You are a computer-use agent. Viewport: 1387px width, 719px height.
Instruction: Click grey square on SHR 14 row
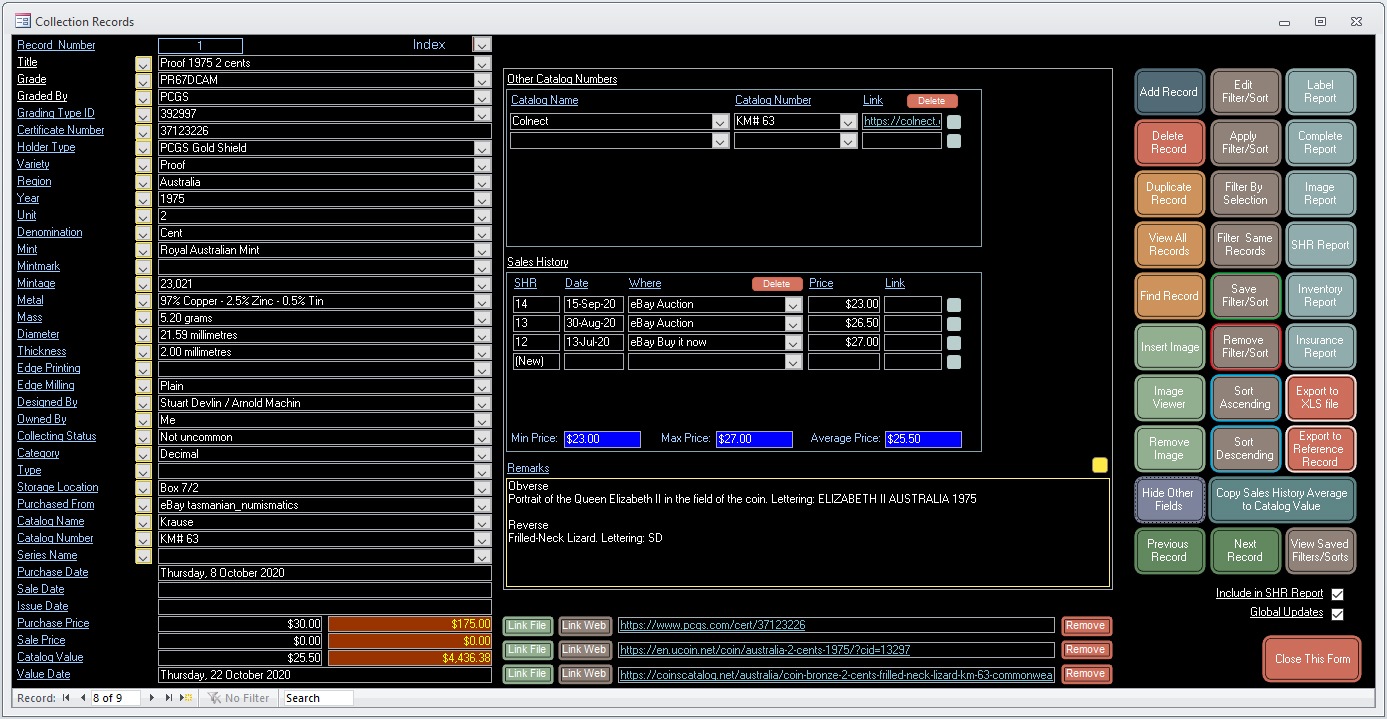[x=954, y=305]
